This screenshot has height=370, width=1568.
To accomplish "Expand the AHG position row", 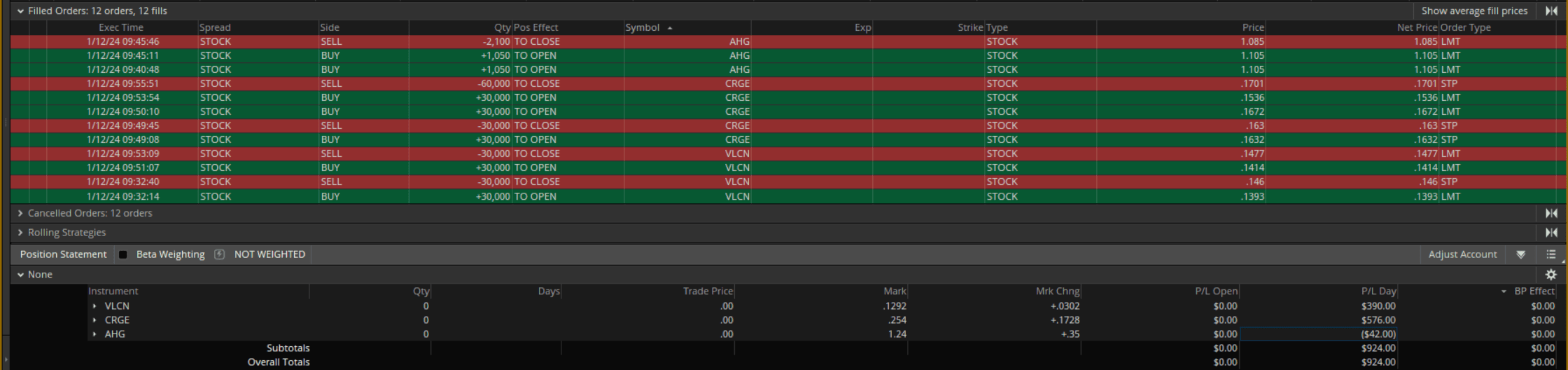I will 94,334.
